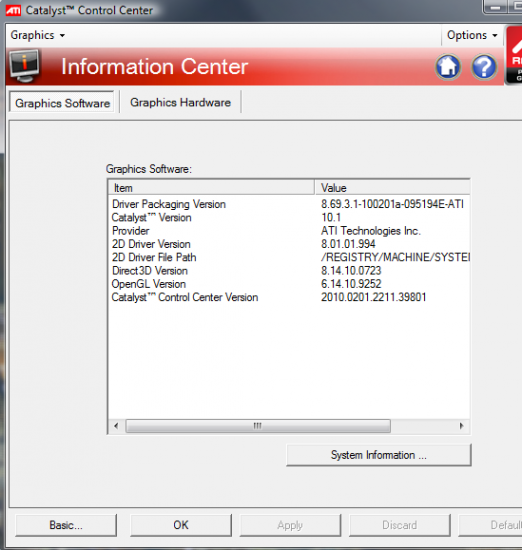The width and height of the screenshot is (522, 550).
Task: Click the Basic... button
Action: [x=66, y=525]
